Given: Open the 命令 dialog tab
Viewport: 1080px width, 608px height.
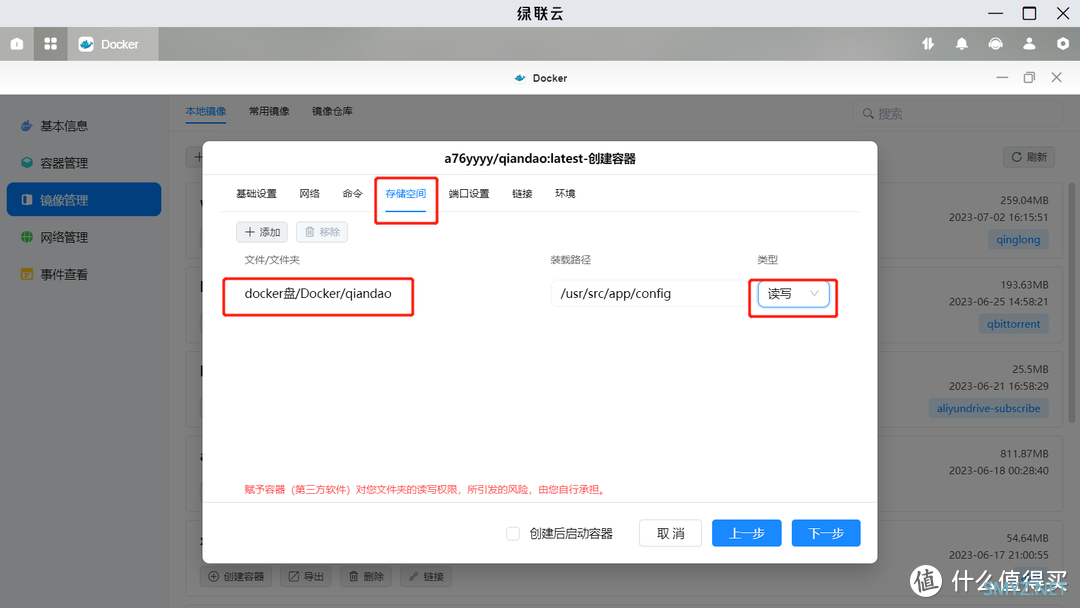Looking at the screenshot, I should (352, 194).
